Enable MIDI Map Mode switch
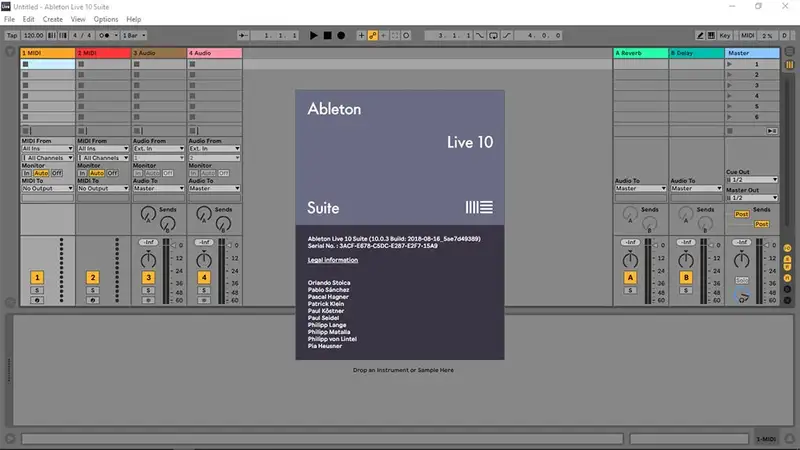Screen dimensions: 800x450 [747, 35]
